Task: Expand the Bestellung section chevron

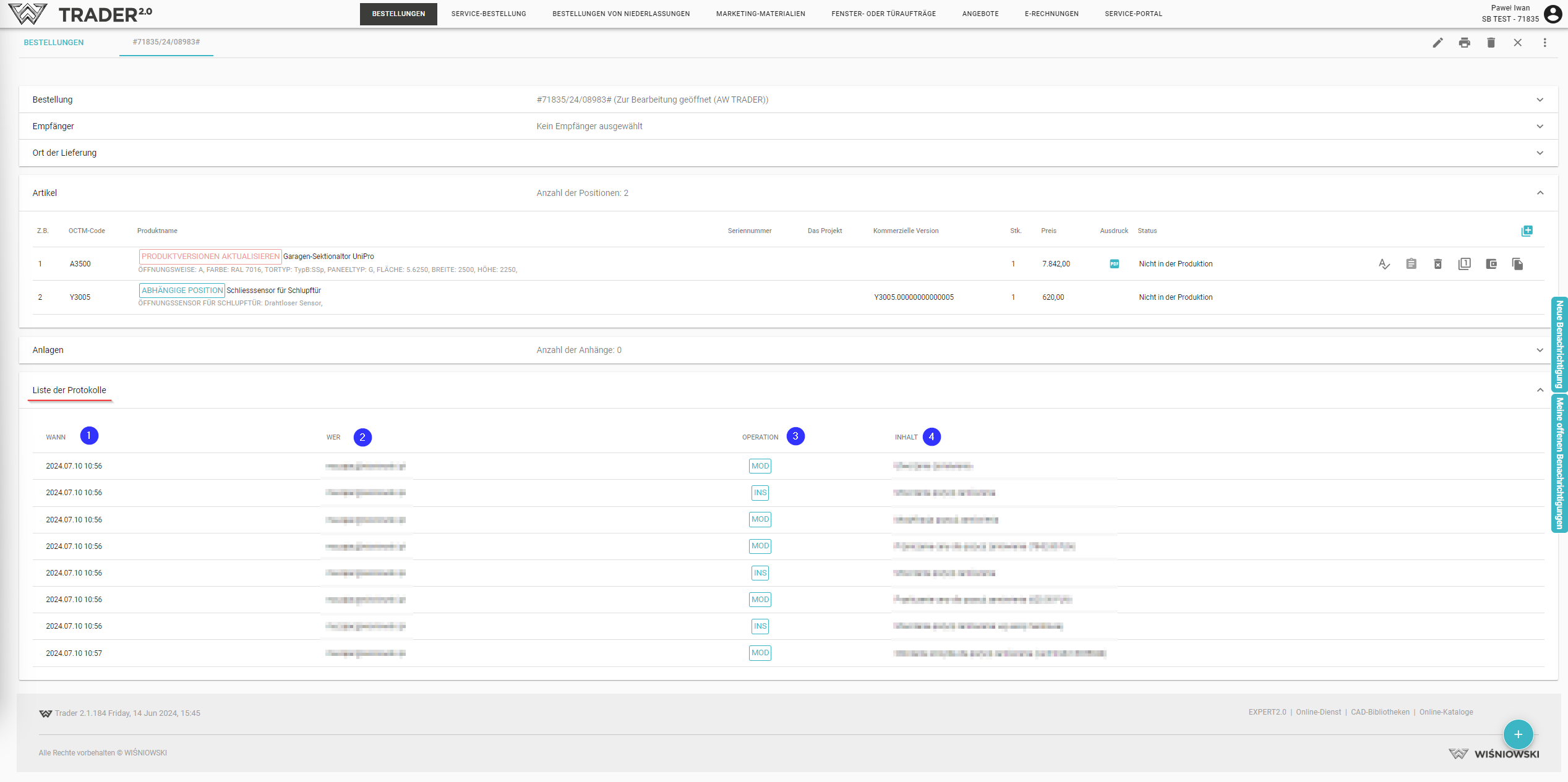Action: click(1540, 100)
